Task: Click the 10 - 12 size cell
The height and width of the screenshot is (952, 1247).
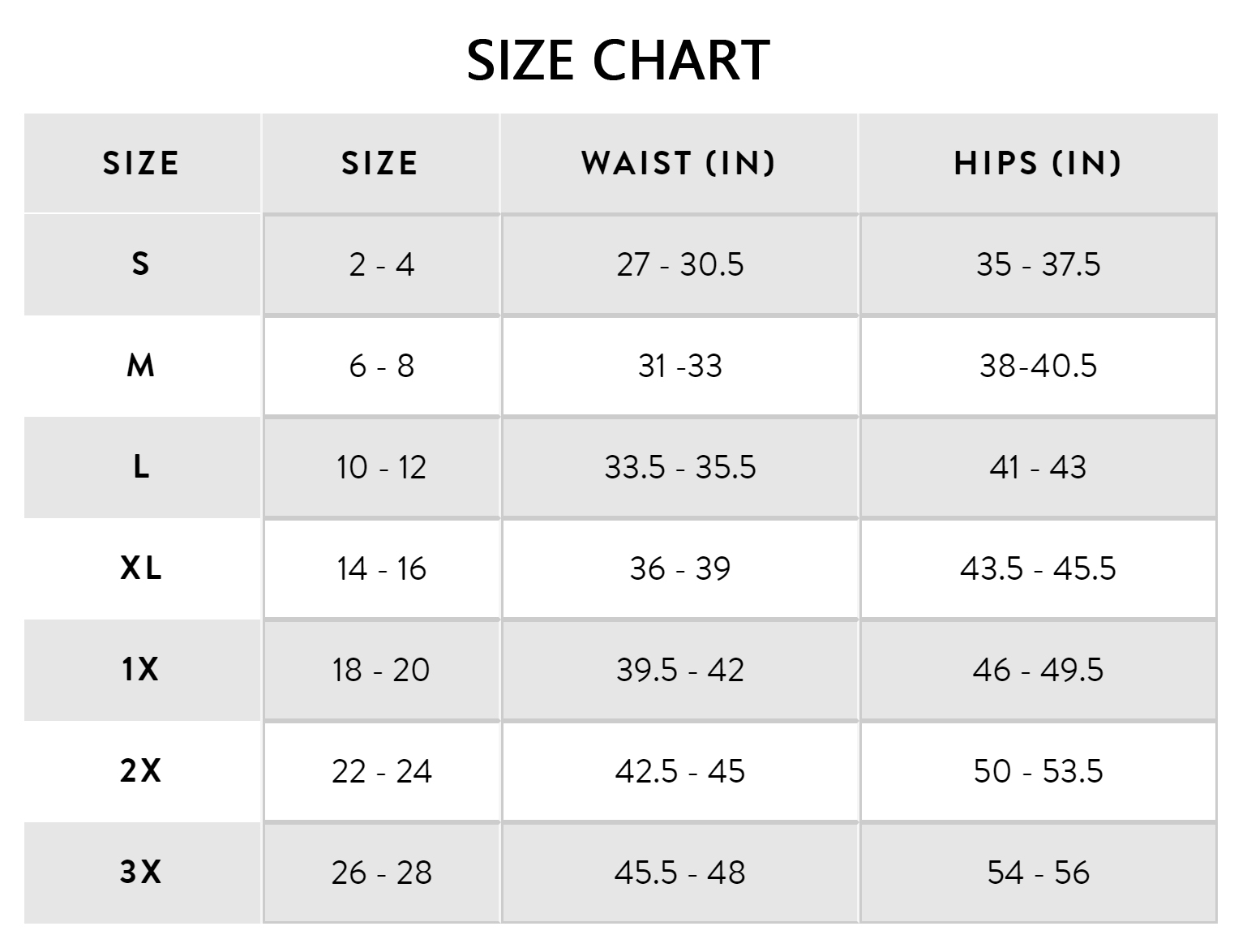Action: click(381, 467)
